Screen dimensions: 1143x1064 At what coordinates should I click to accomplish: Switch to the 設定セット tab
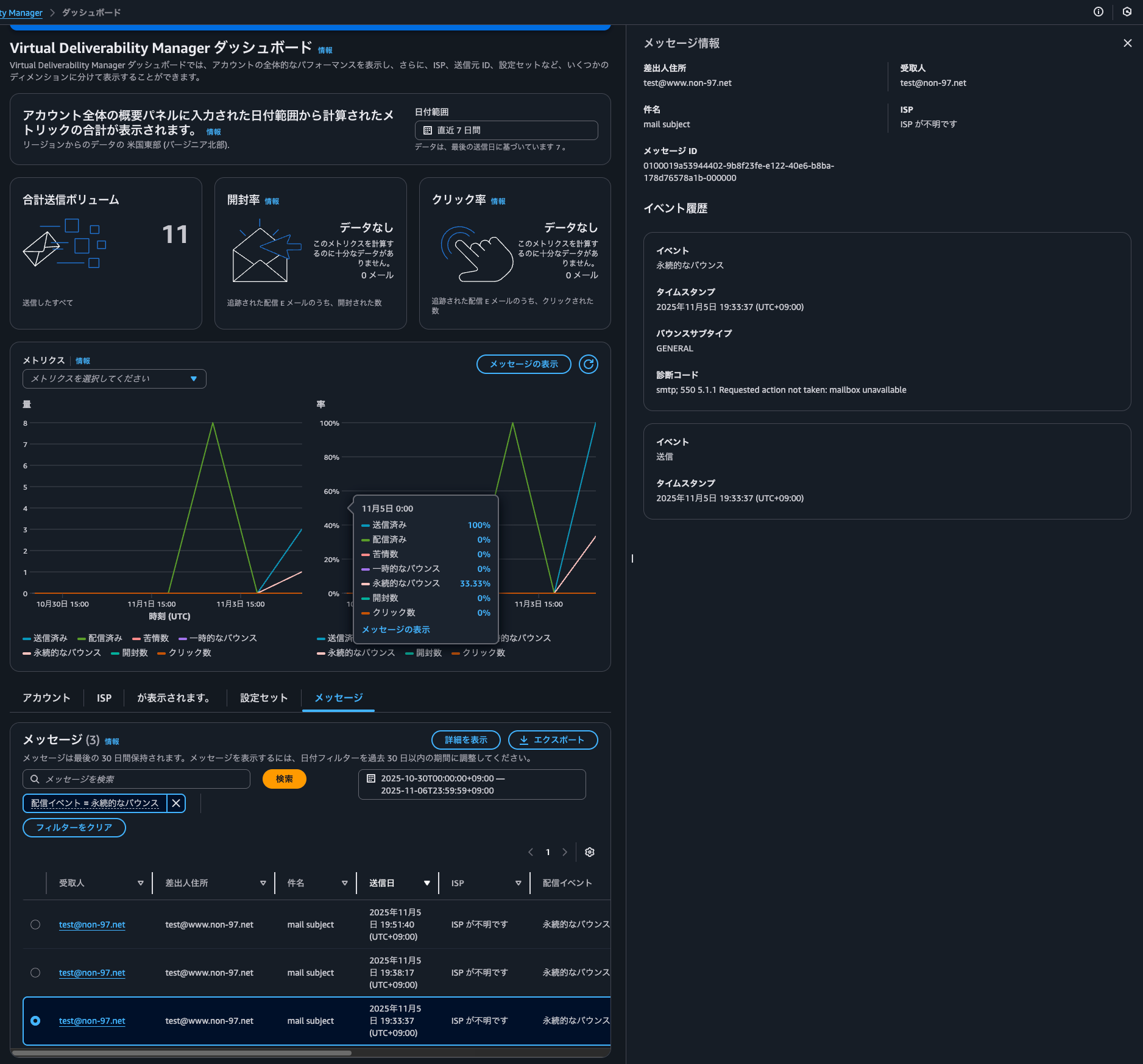[x=263, y=698]
